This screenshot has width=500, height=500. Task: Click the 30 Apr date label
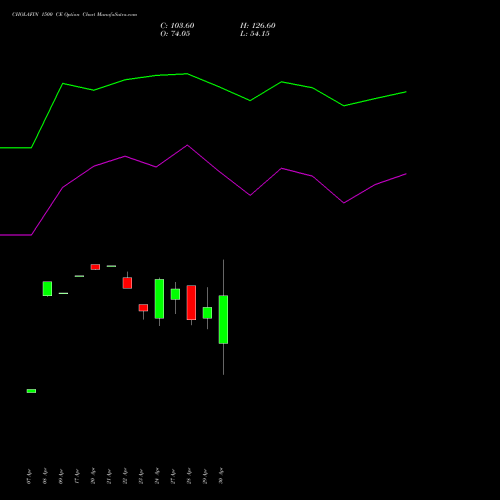pos(221,477)
